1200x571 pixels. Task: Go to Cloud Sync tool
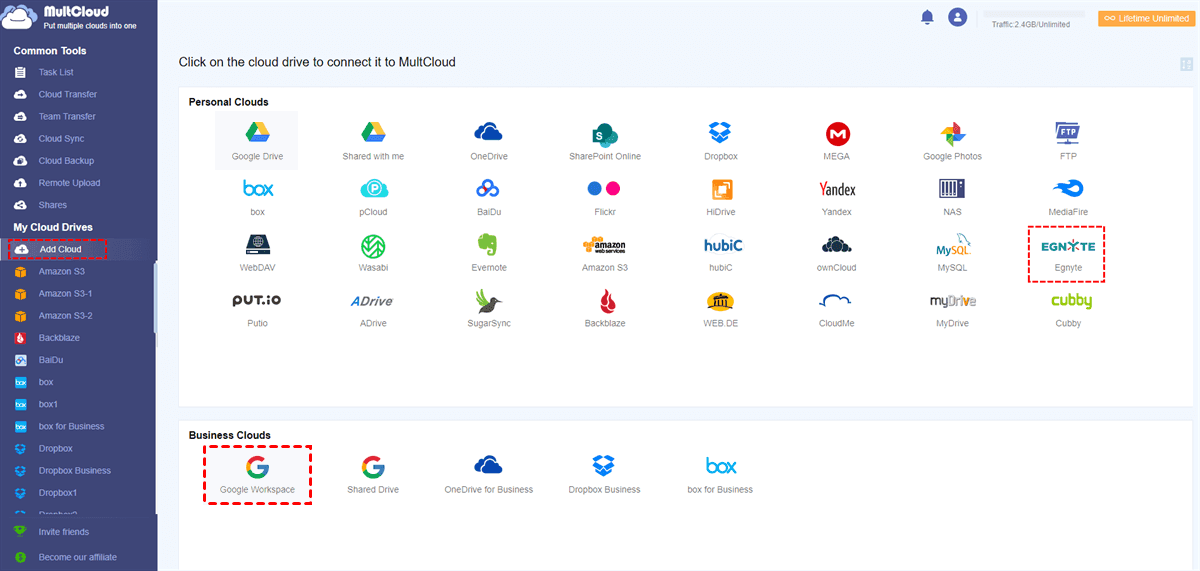[x=61, y=139]
